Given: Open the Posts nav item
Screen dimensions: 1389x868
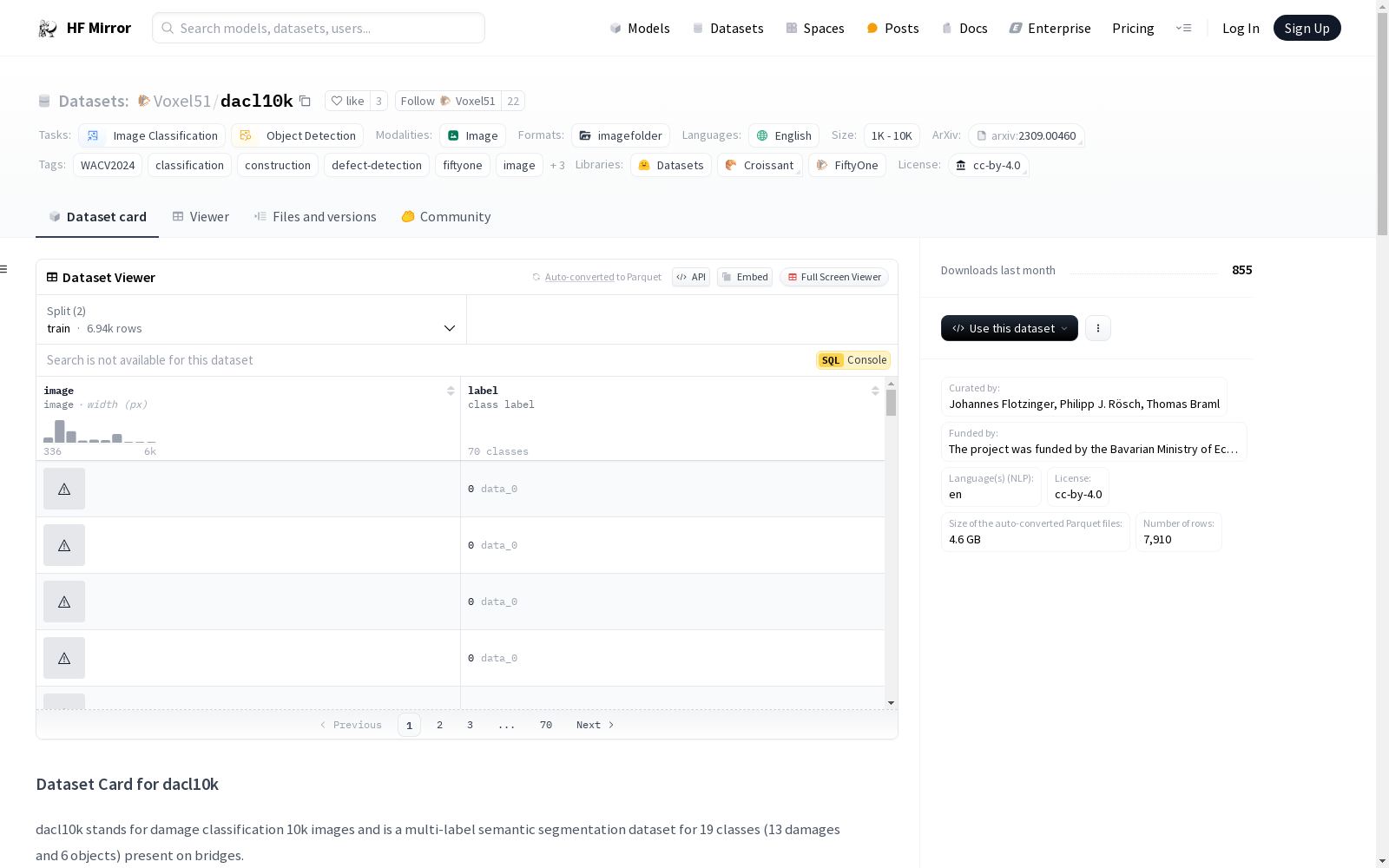Looking at the screenshot, I should [892, 28].
